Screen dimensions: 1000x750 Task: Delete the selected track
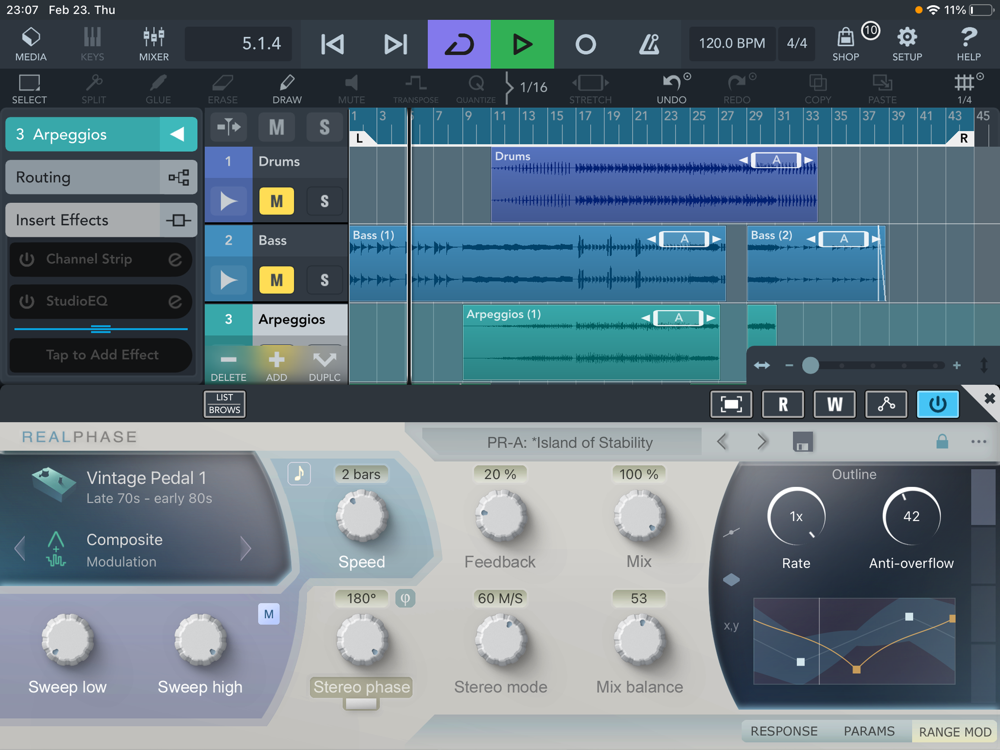228,366
